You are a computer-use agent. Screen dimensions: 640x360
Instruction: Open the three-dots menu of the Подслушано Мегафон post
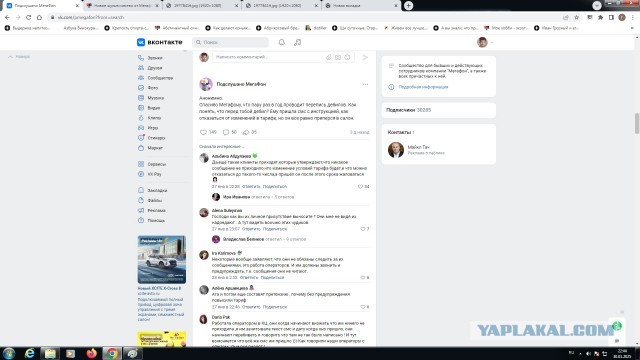365,84
